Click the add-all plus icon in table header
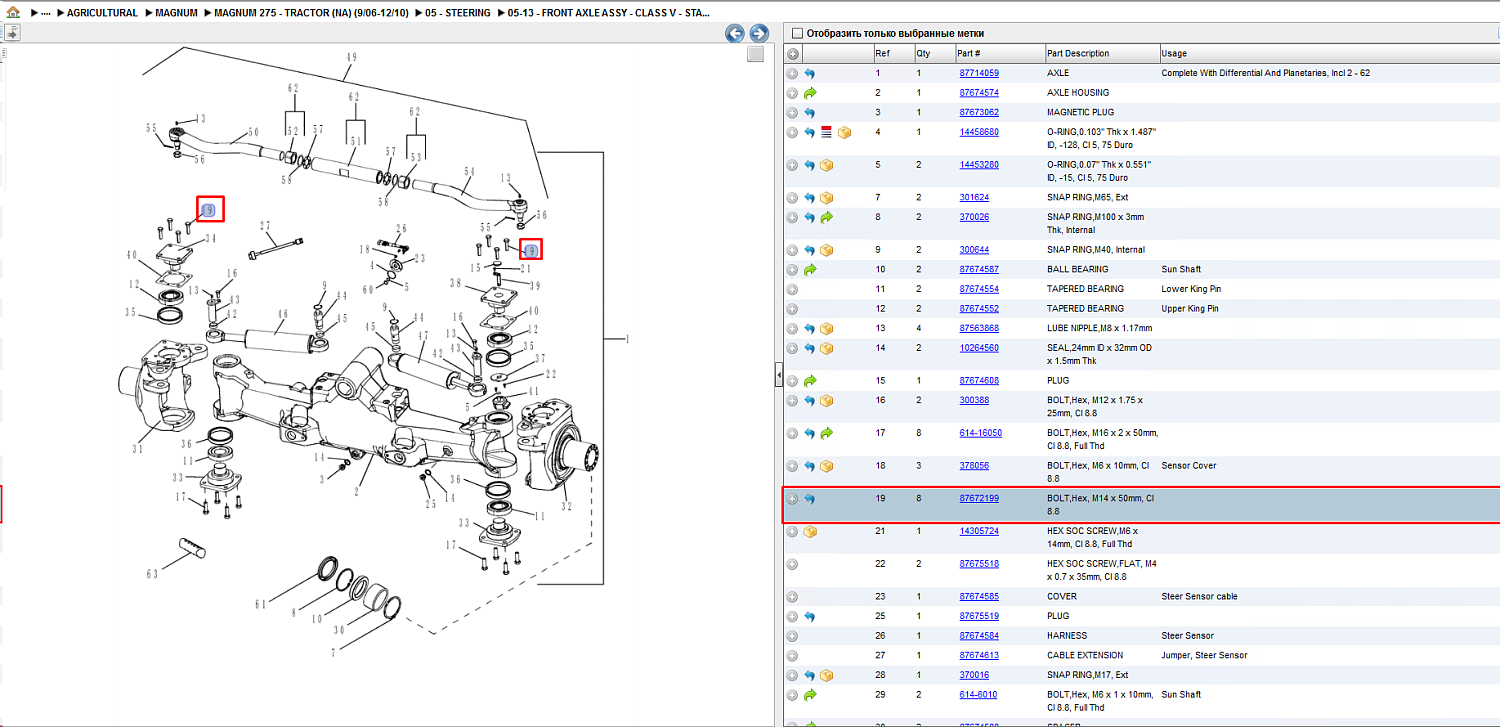Image resolution: width=1500 pixels, height=727 pixels. click(x=793, y=54)
